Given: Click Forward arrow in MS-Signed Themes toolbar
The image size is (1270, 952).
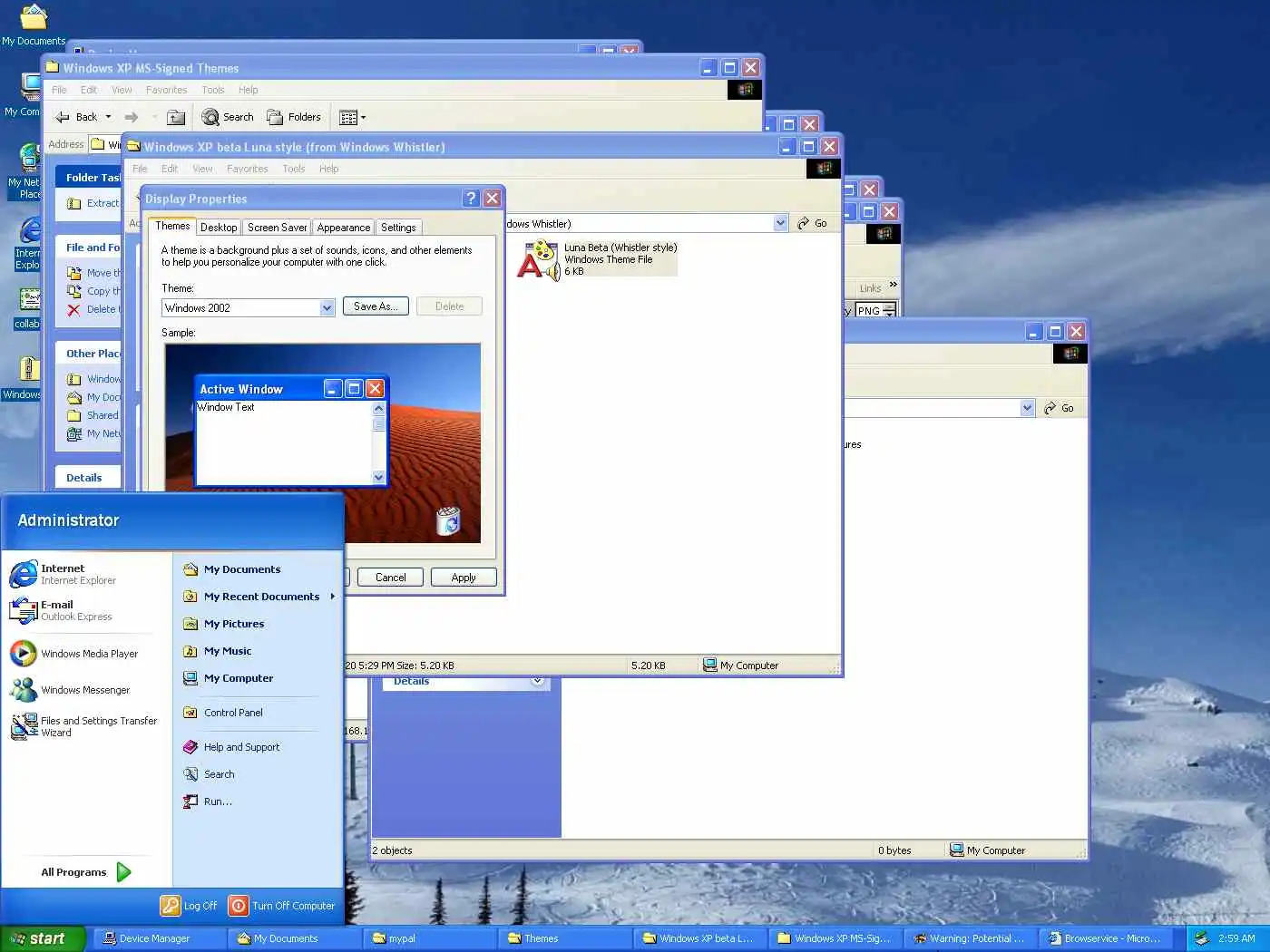Looking at the screenshot, I should [x=132, y=117].
